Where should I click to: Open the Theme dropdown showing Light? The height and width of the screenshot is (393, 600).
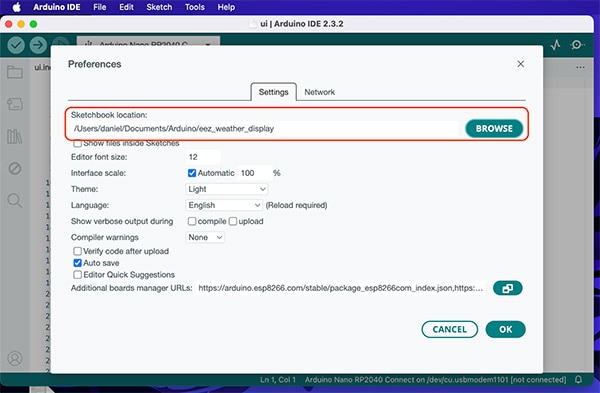(x=227, y=189)
